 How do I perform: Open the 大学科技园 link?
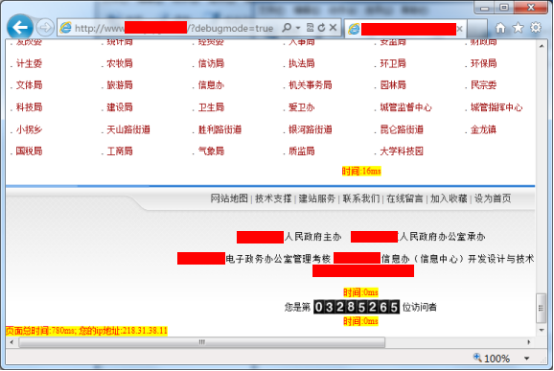401,151
